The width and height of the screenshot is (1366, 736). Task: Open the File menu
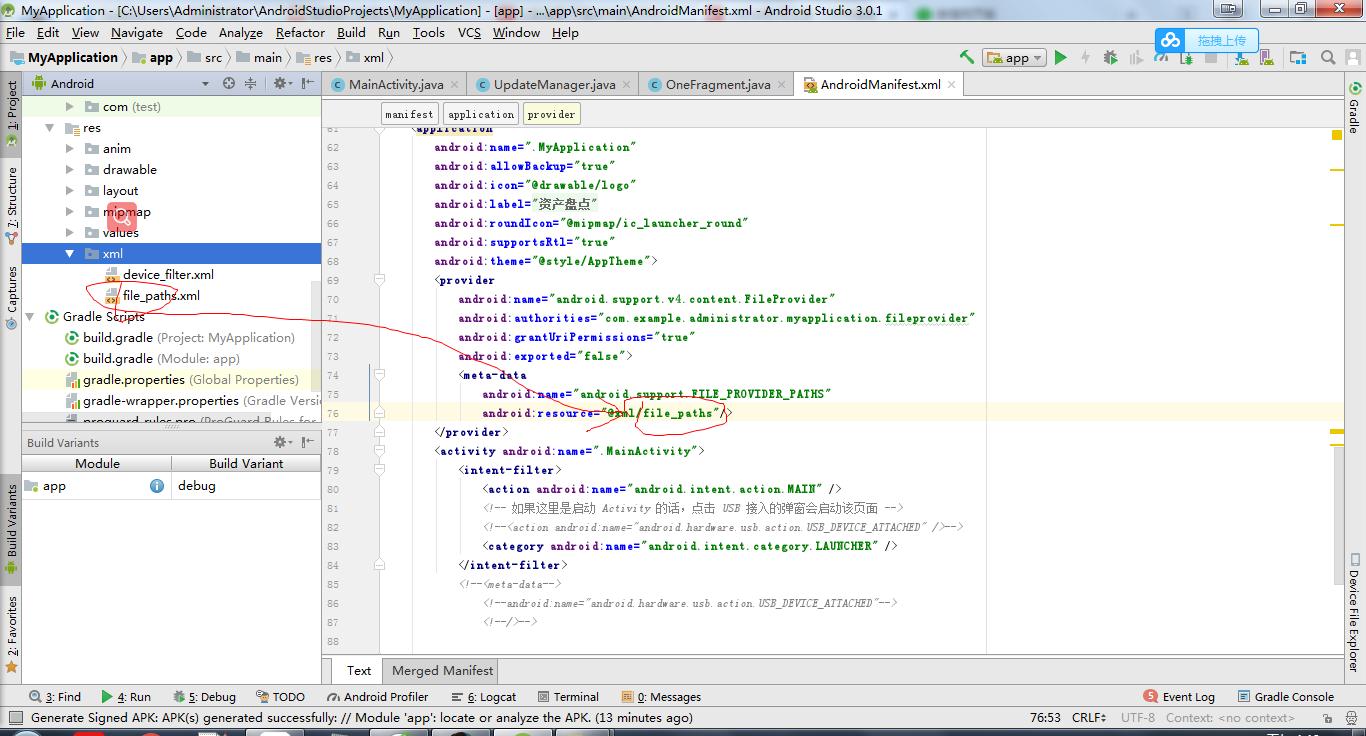click(15, 32)
